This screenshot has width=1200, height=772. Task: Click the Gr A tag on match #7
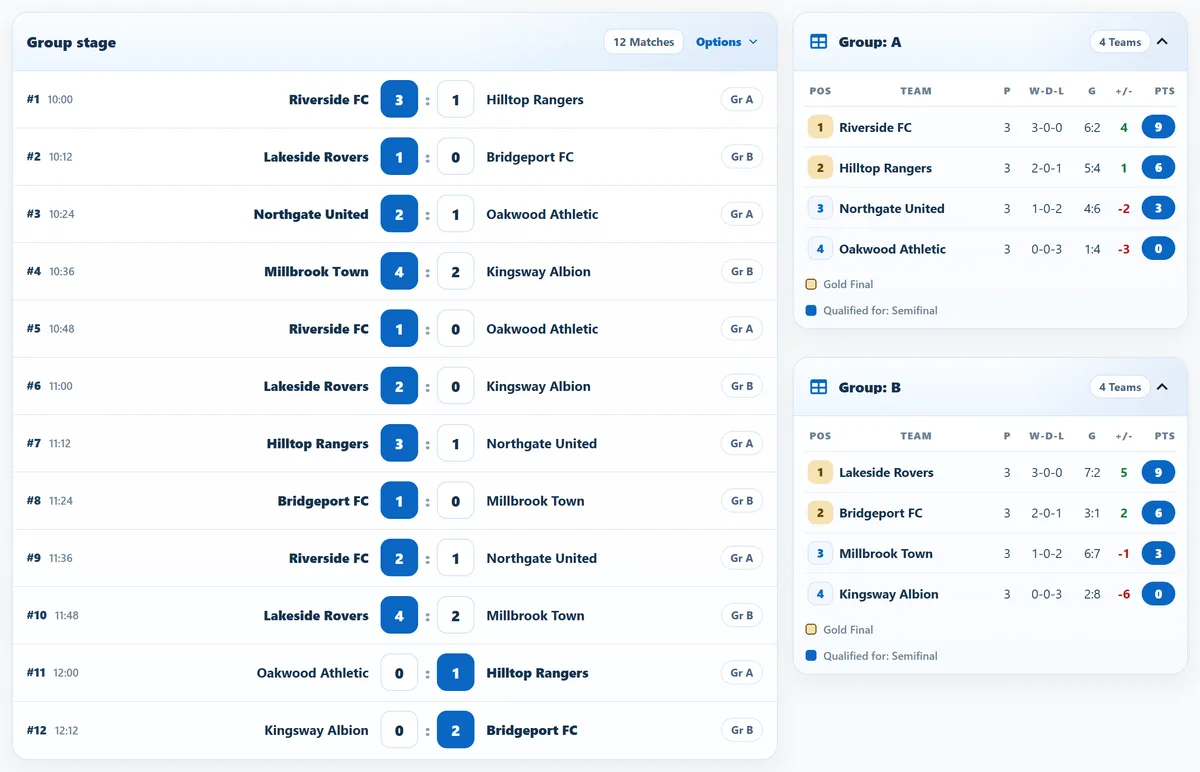742,444
